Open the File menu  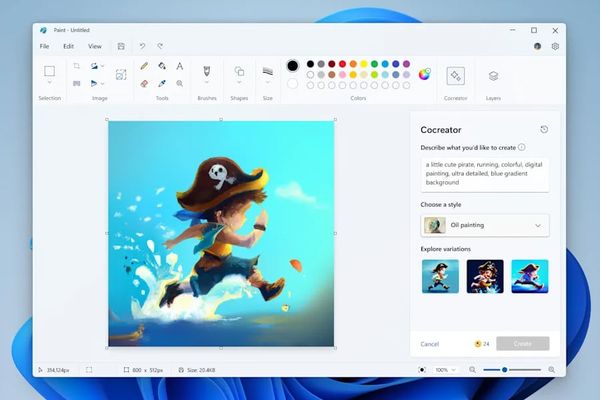point(44,46)
